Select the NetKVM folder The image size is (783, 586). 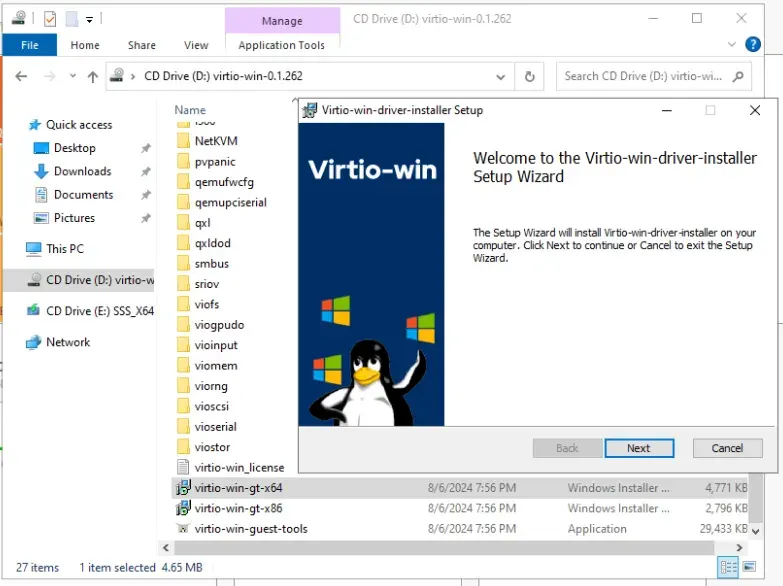pyautogui.click(x=216, y=141)
